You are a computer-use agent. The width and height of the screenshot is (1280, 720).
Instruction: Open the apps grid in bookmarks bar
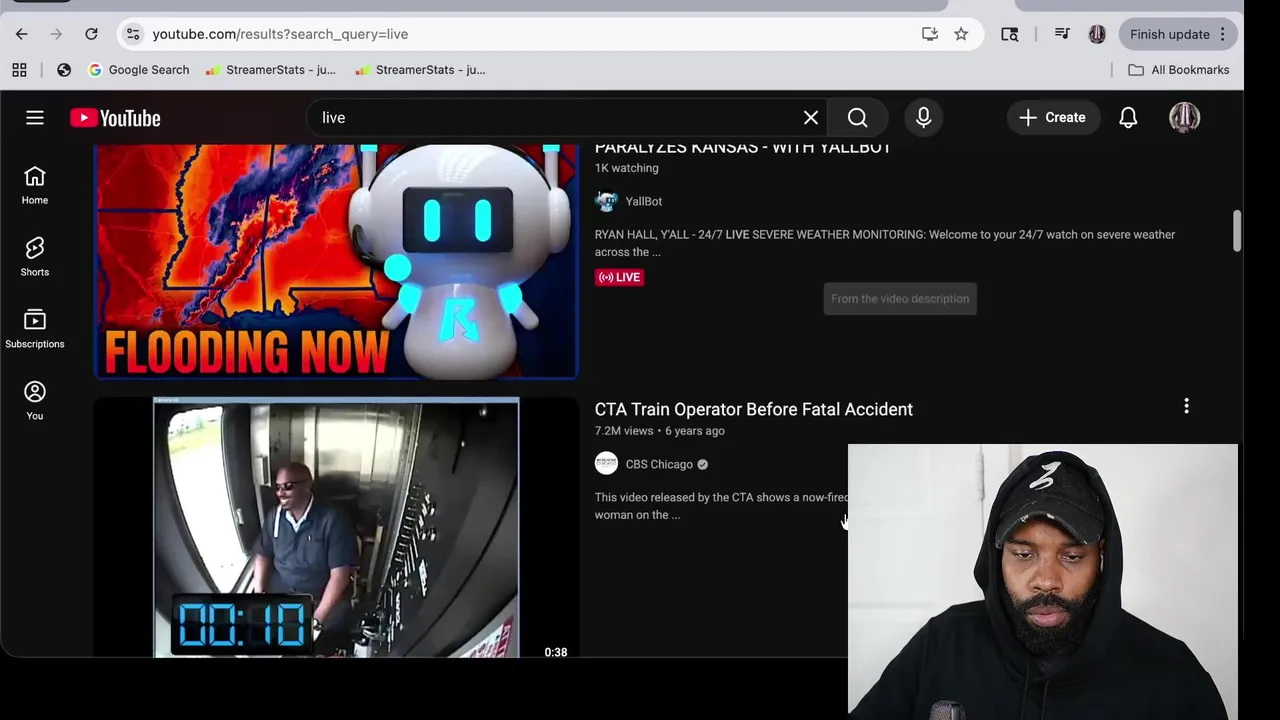[19, 70]
